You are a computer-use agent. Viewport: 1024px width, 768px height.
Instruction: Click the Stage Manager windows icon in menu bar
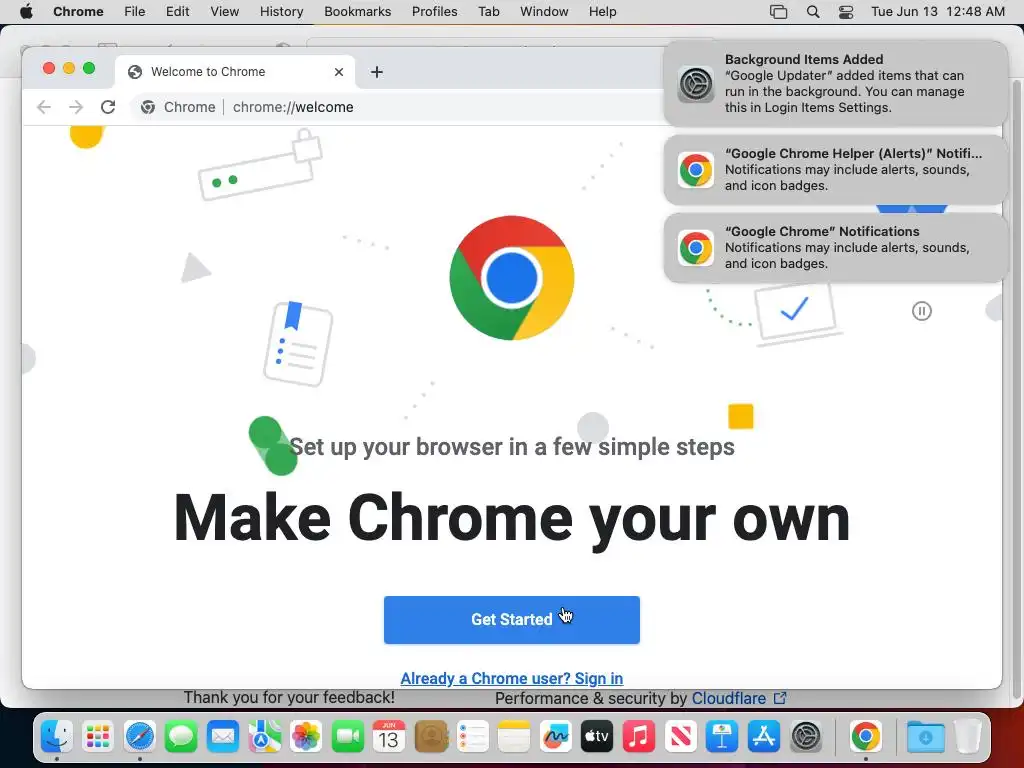coord(778,12)
